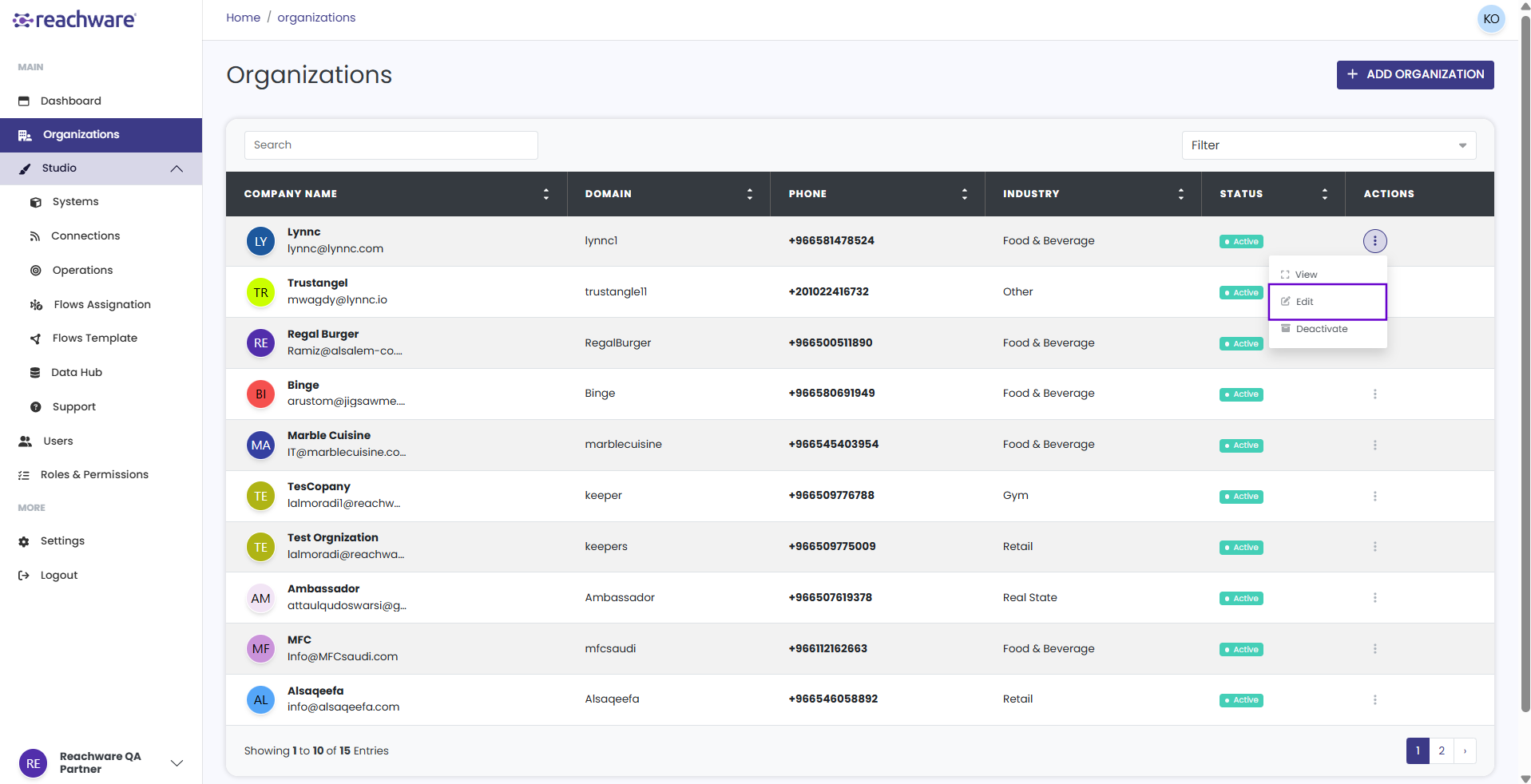This screenshot has height=784, width=1531.
Task: Click the Users sidebar label
Action: 58,441
